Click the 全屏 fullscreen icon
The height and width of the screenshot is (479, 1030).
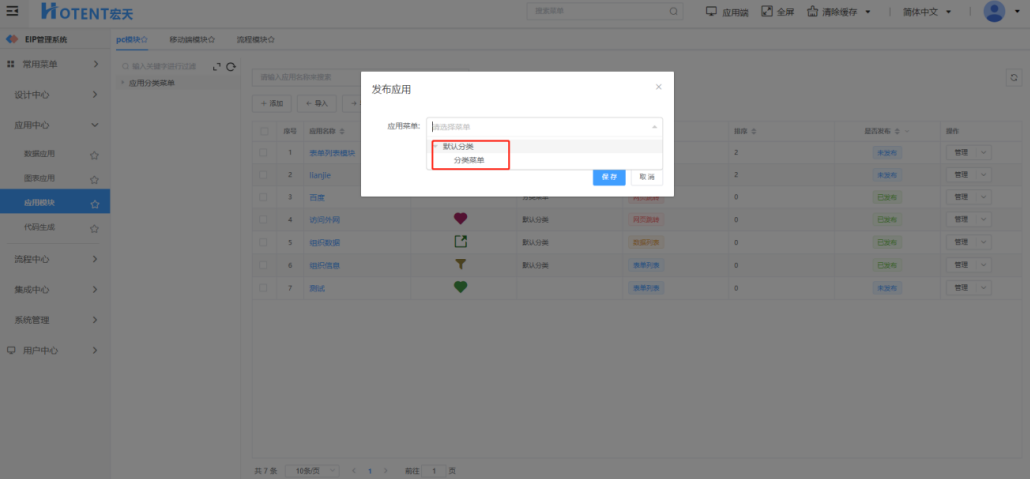tap(767, 11)
